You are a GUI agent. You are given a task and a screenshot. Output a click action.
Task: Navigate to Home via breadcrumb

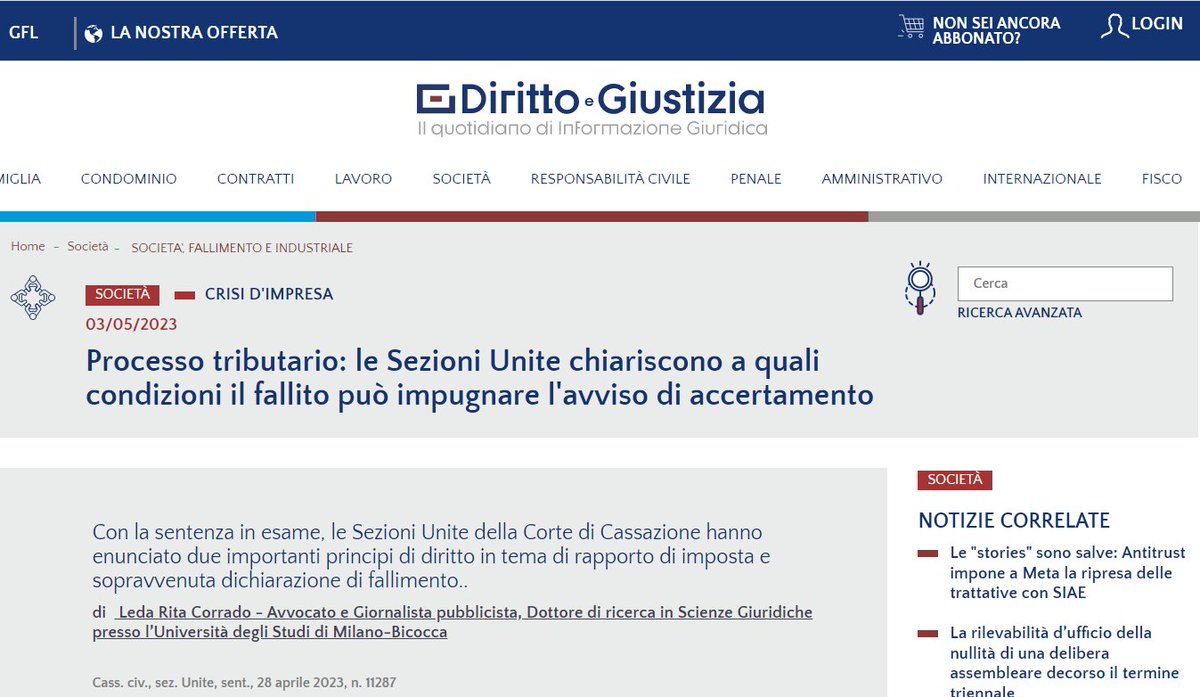pos(27,246)
